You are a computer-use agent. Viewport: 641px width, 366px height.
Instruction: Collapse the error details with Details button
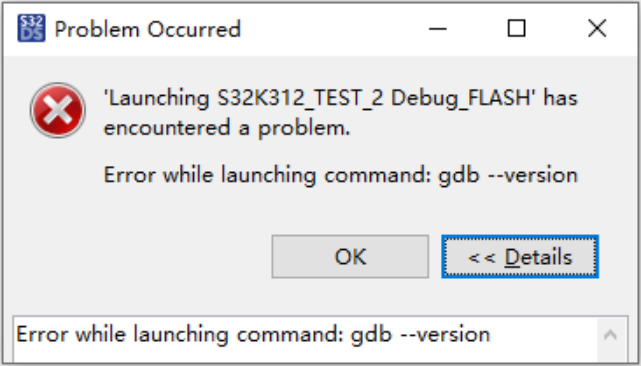point(520,257)
